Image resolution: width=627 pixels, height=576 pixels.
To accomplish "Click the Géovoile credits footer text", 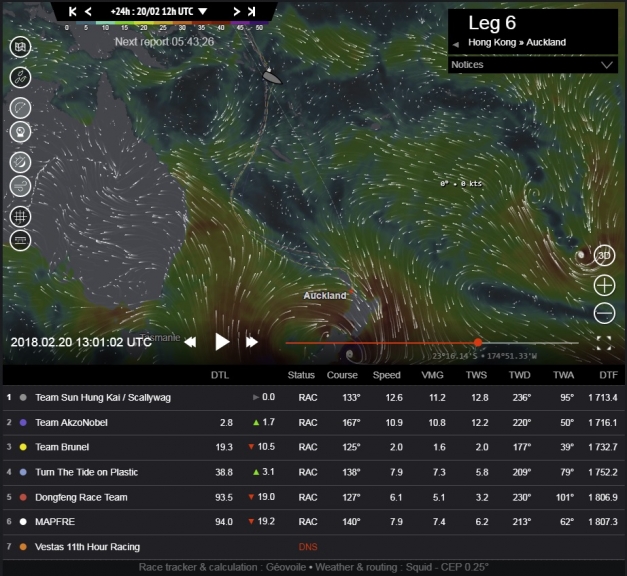I will [x=314, y=567].
